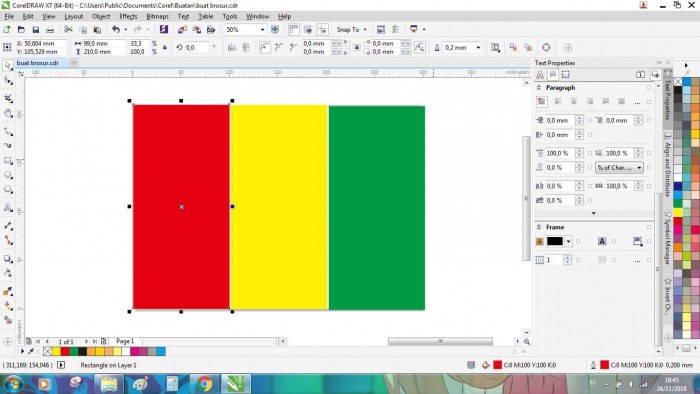
Task: Click the Print icon
Action: (x=50, y=29)
